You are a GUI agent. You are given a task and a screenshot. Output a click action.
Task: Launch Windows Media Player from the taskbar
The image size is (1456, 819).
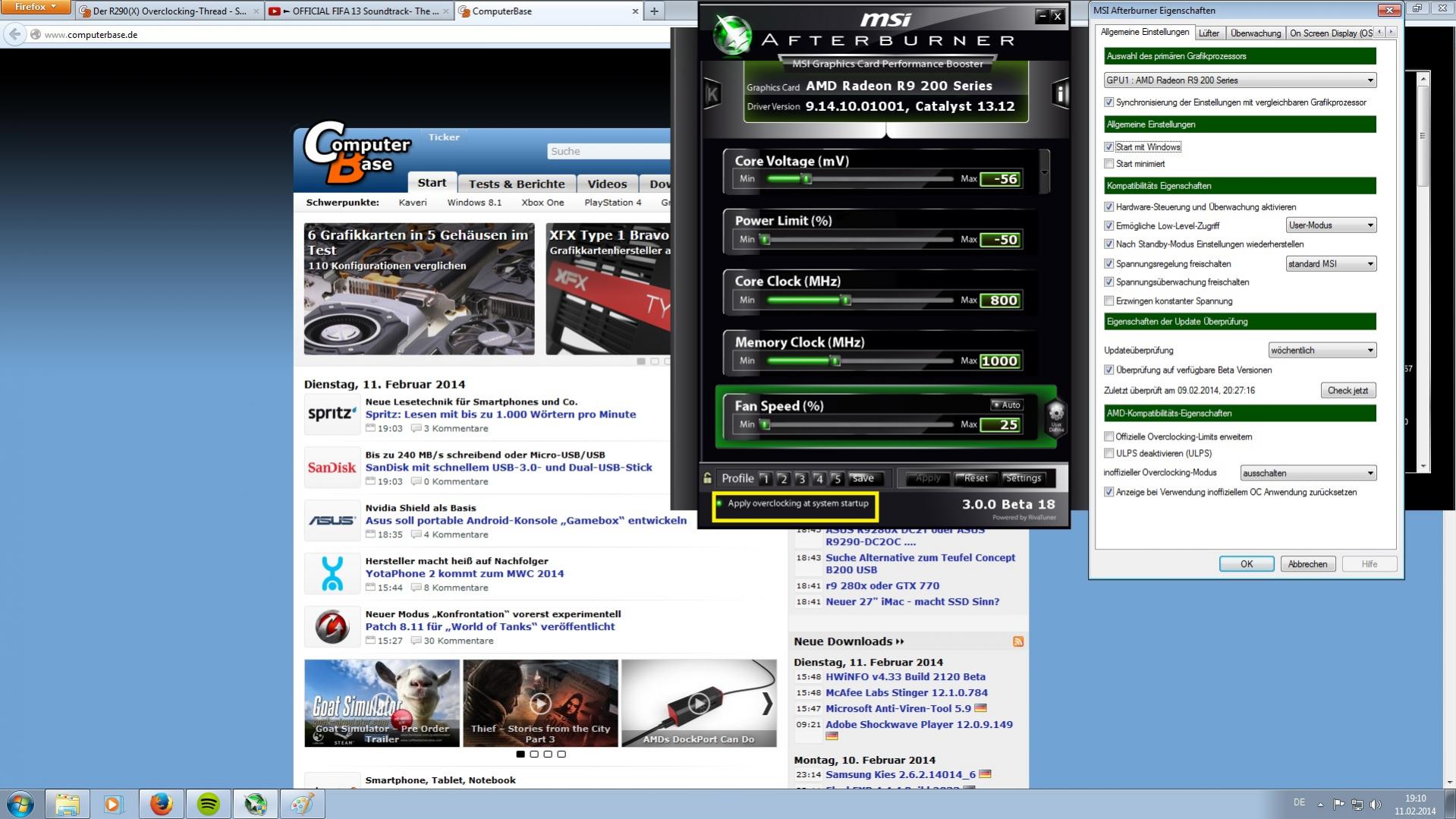point(113,804)
